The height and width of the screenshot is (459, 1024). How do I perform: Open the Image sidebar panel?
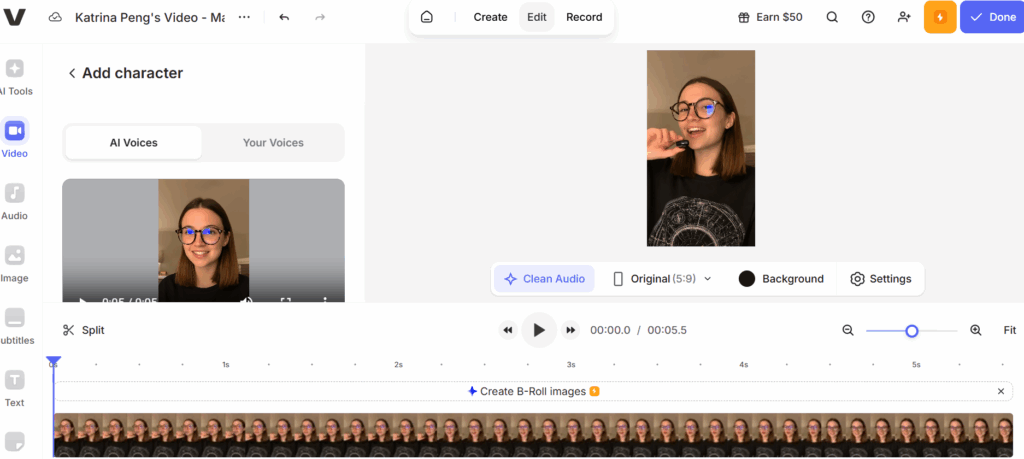coord(15,264)
